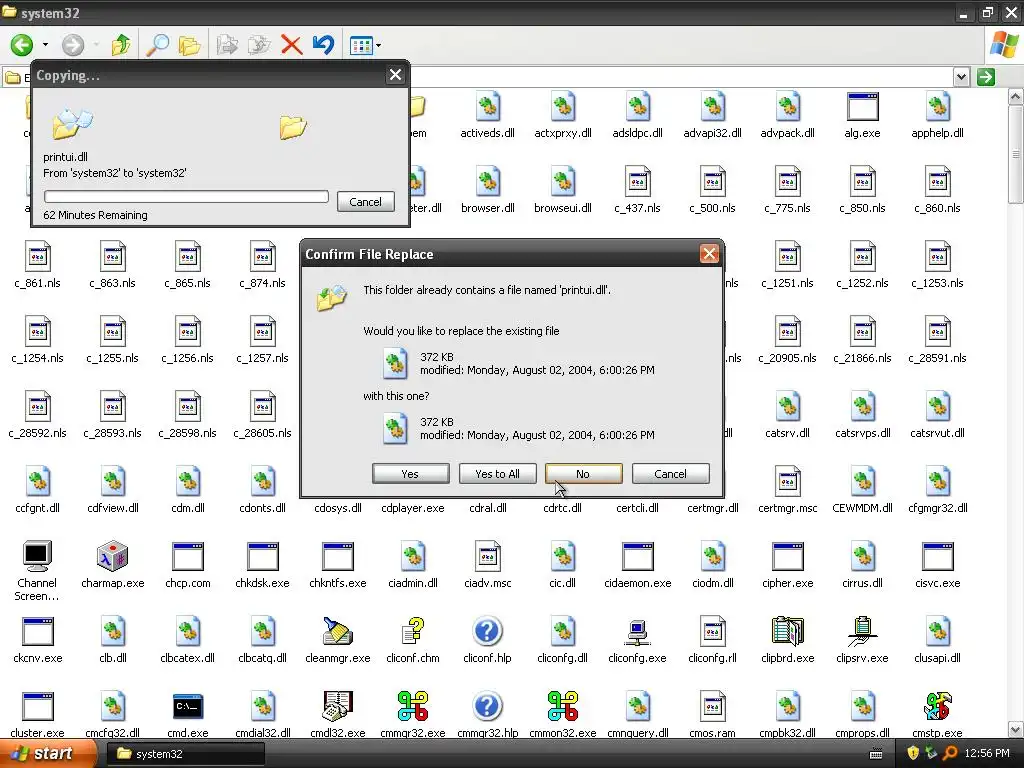Expand the address bar dropdown

pyautogui.click(x=961, y=77)
